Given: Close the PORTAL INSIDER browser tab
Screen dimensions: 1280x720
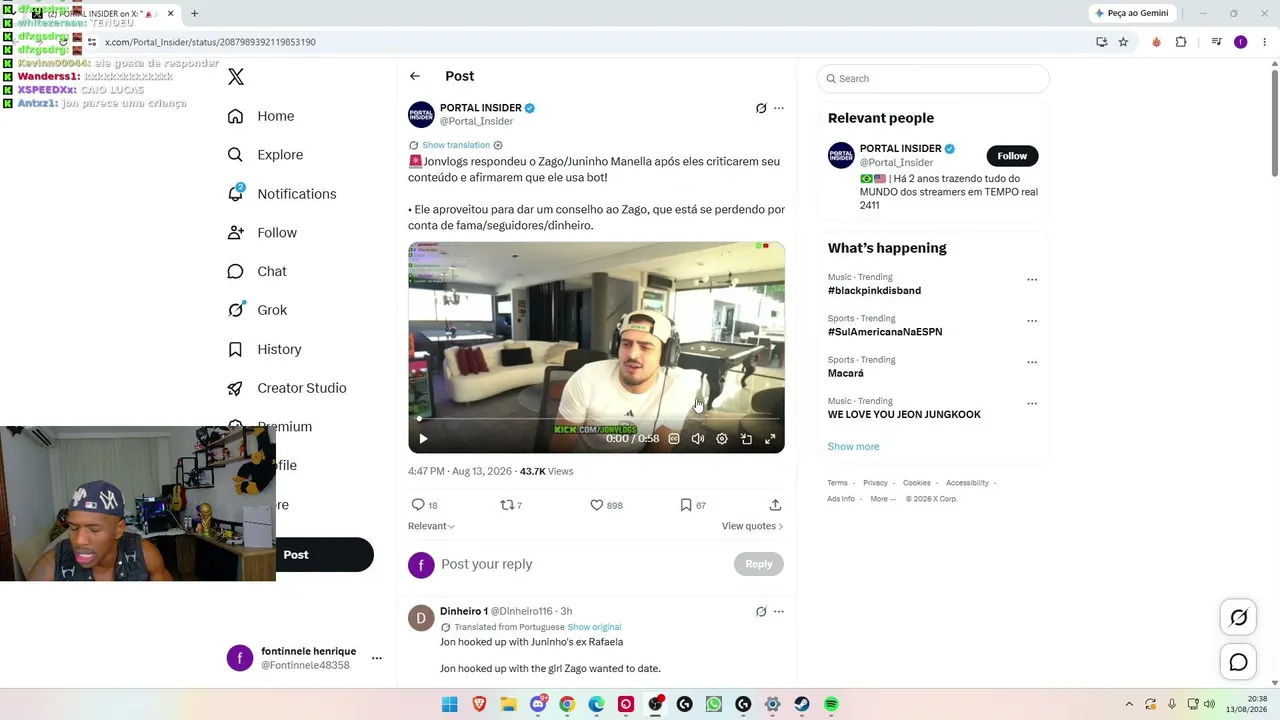Looking at the screenshot, I should (x=170, y=14).
